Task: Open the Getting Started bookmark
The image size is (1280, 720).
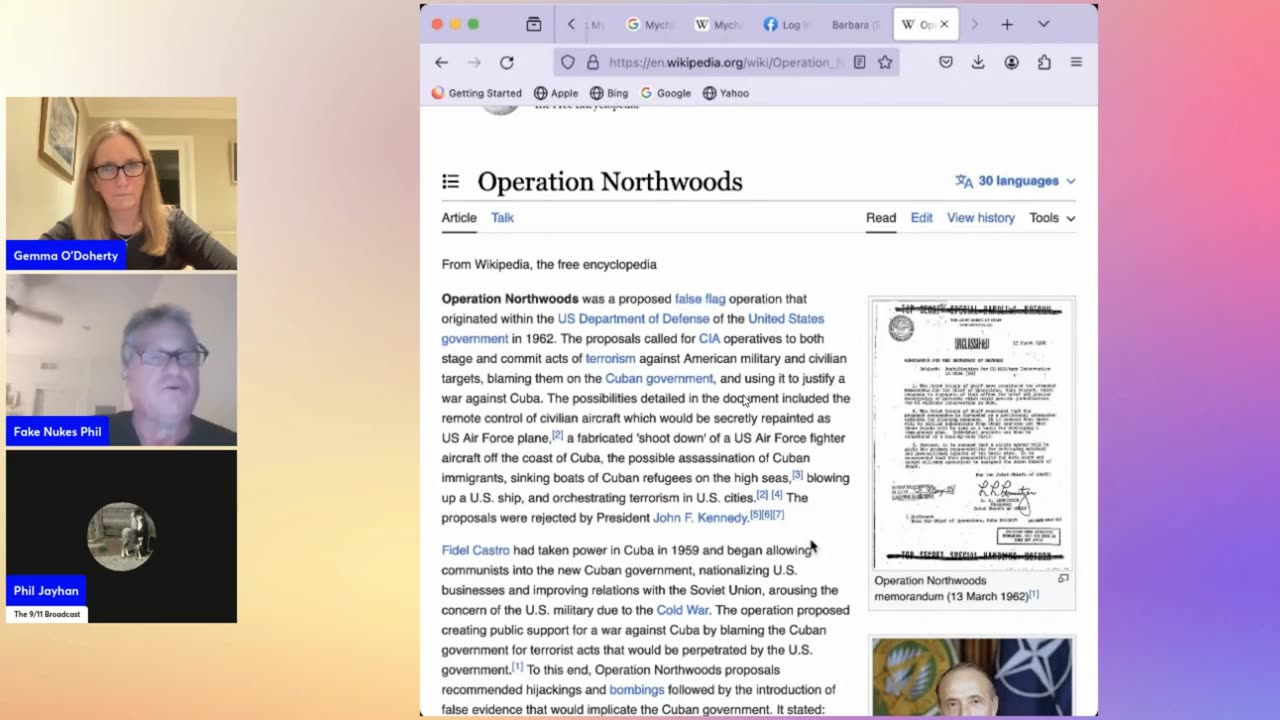Action: tap(476, 93)
